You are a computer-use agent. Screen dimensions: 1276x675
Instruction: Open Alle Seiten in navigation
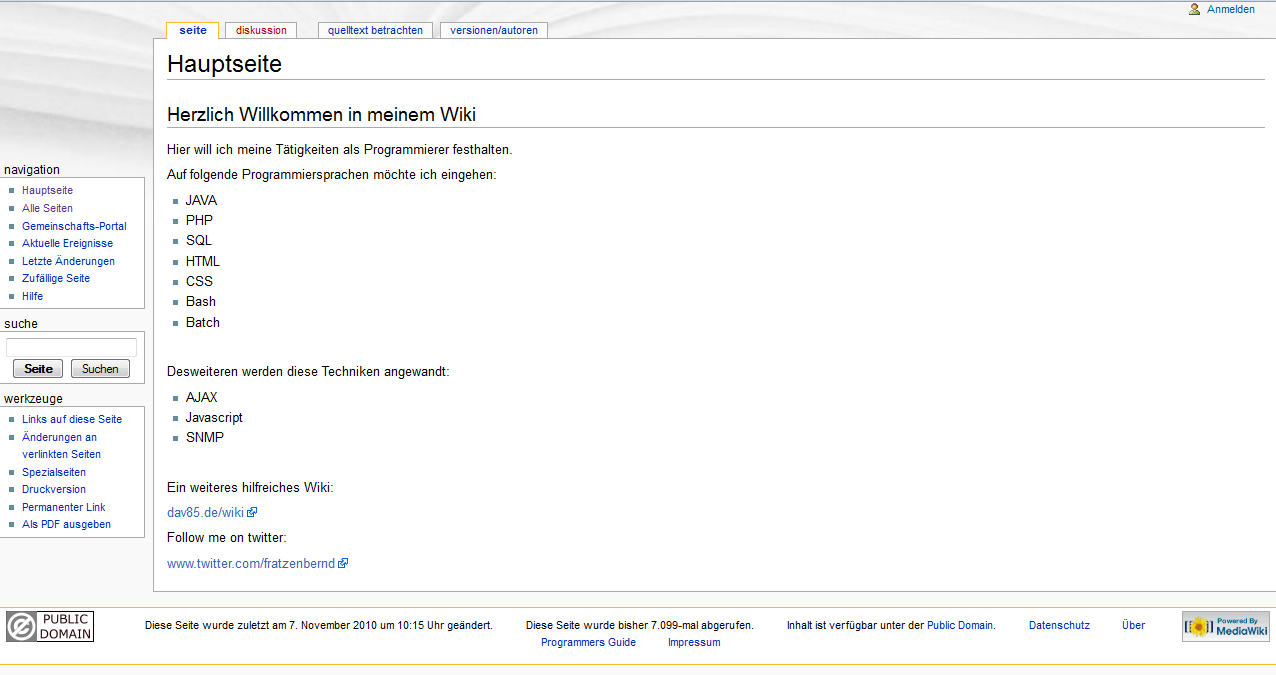coord(47,208)
